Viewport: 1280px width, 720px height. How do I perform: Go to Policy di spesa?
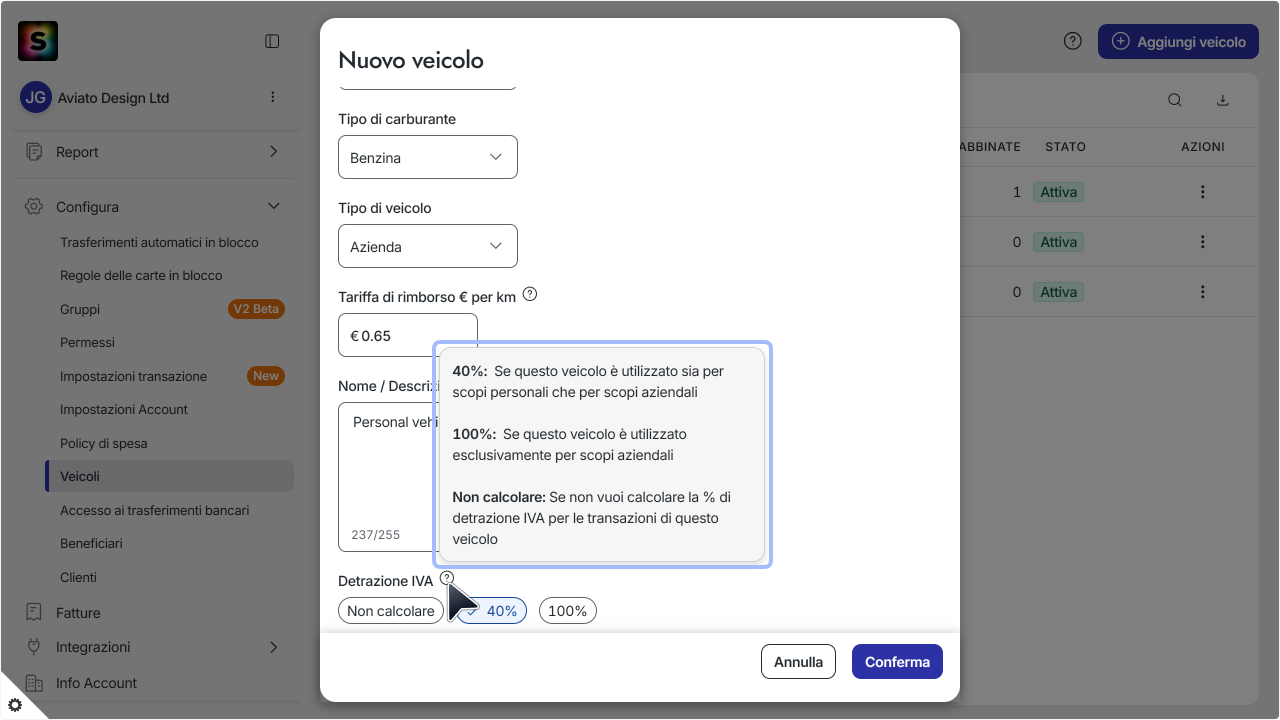(104, 443)
